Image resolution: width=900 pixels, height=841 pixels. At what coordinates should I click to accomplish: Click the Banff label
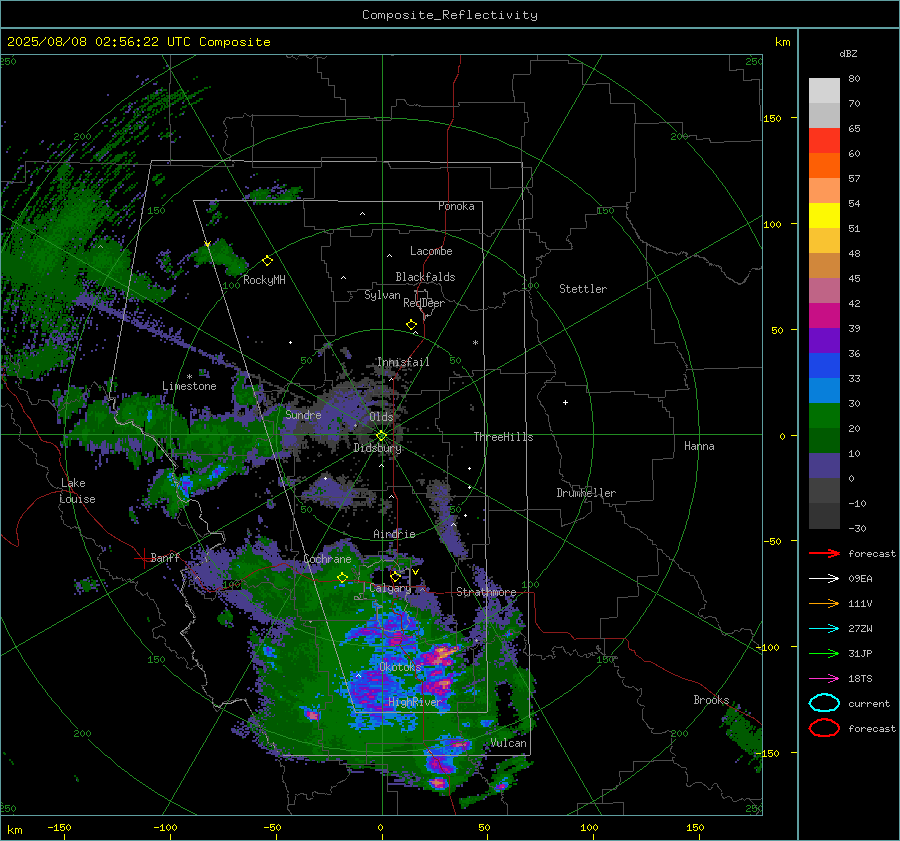(165, 558)
